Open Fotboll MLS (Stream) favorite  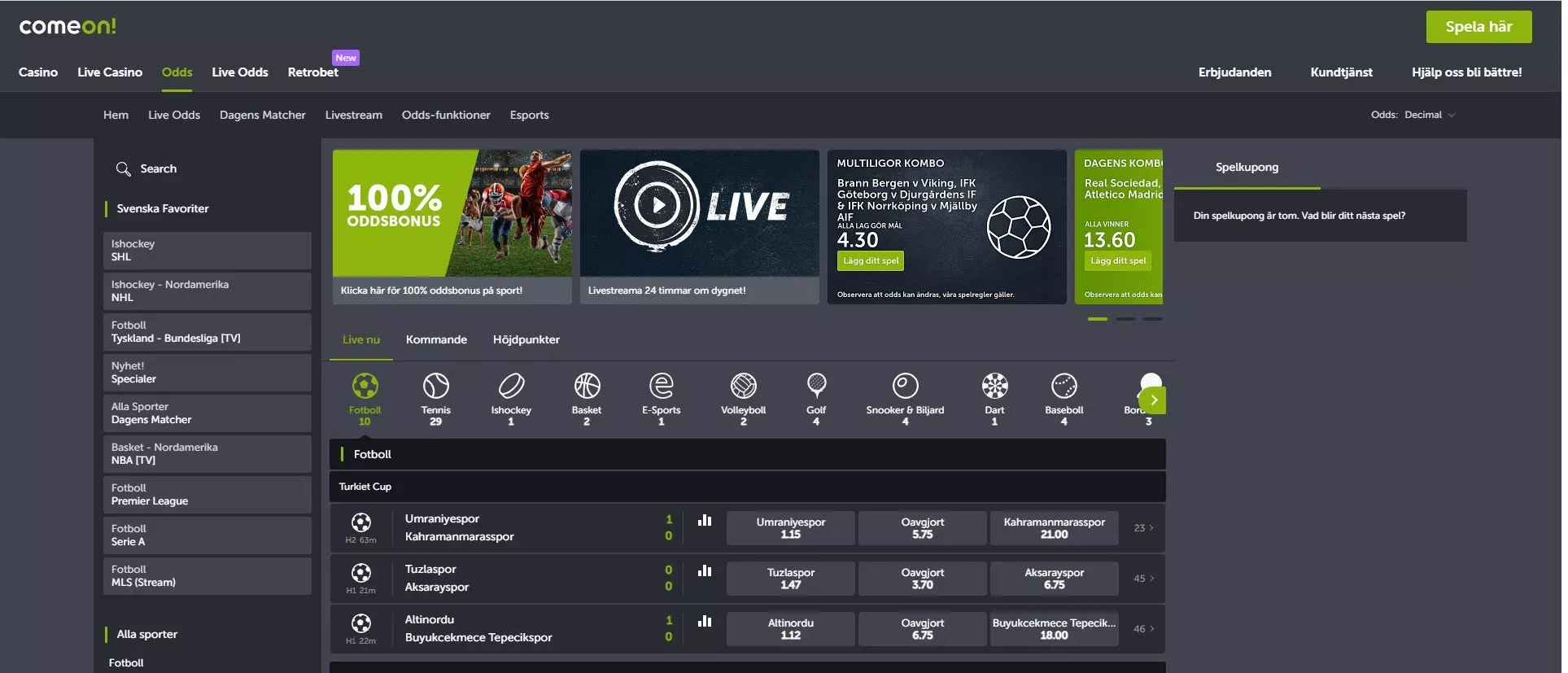click(207, 576)
